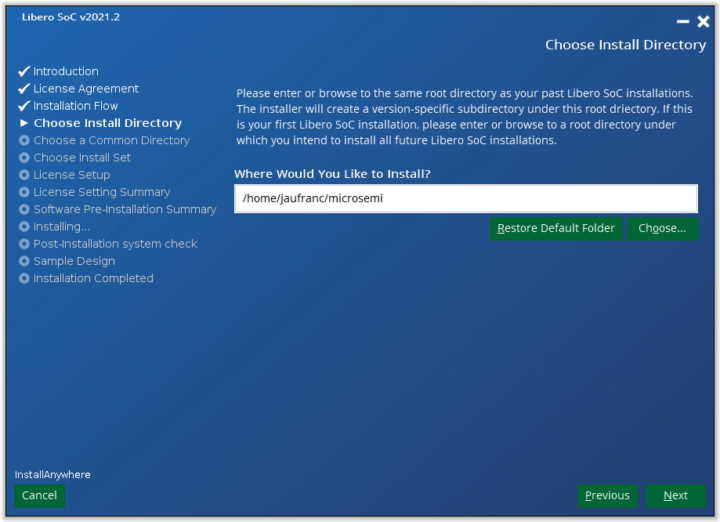The width and height of the screenshot is (720, 522).
Task: Select the Sample Design step
Action: (74, 261)
